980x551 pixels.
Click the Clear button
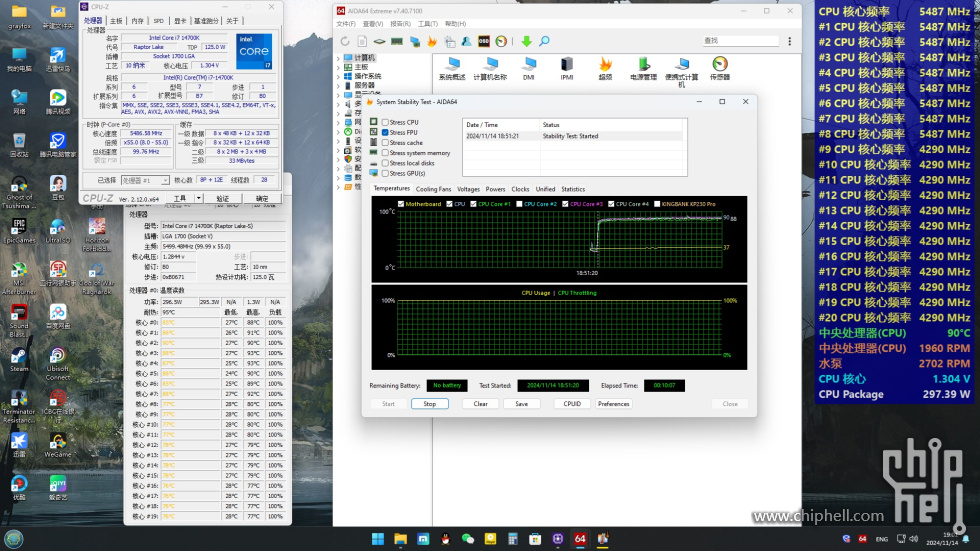click(x=481, y=404)
